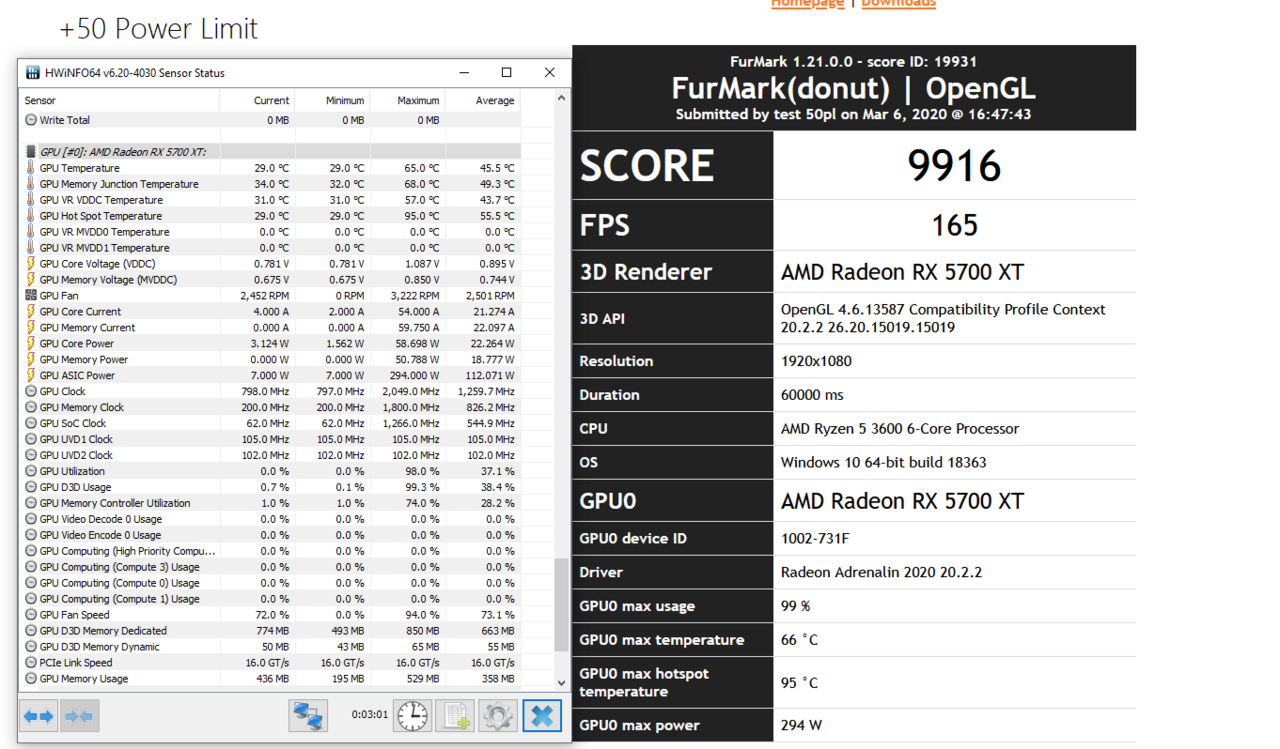Click the resolution value 1920x1080
The image size is (1280, 749).
[x=817, y=361]
